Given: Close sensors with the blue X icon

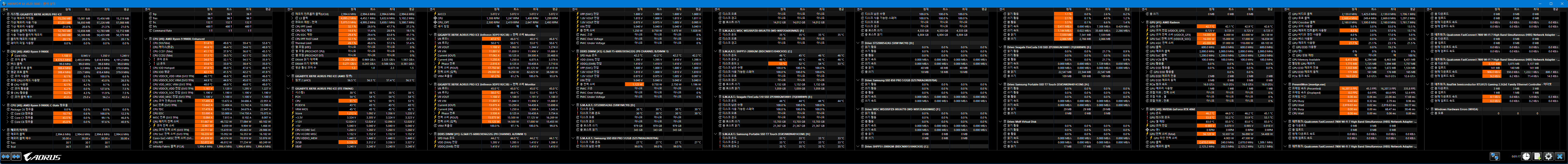Looking at the screenshot, I should pyautogui.click(x=1560, y=157).
